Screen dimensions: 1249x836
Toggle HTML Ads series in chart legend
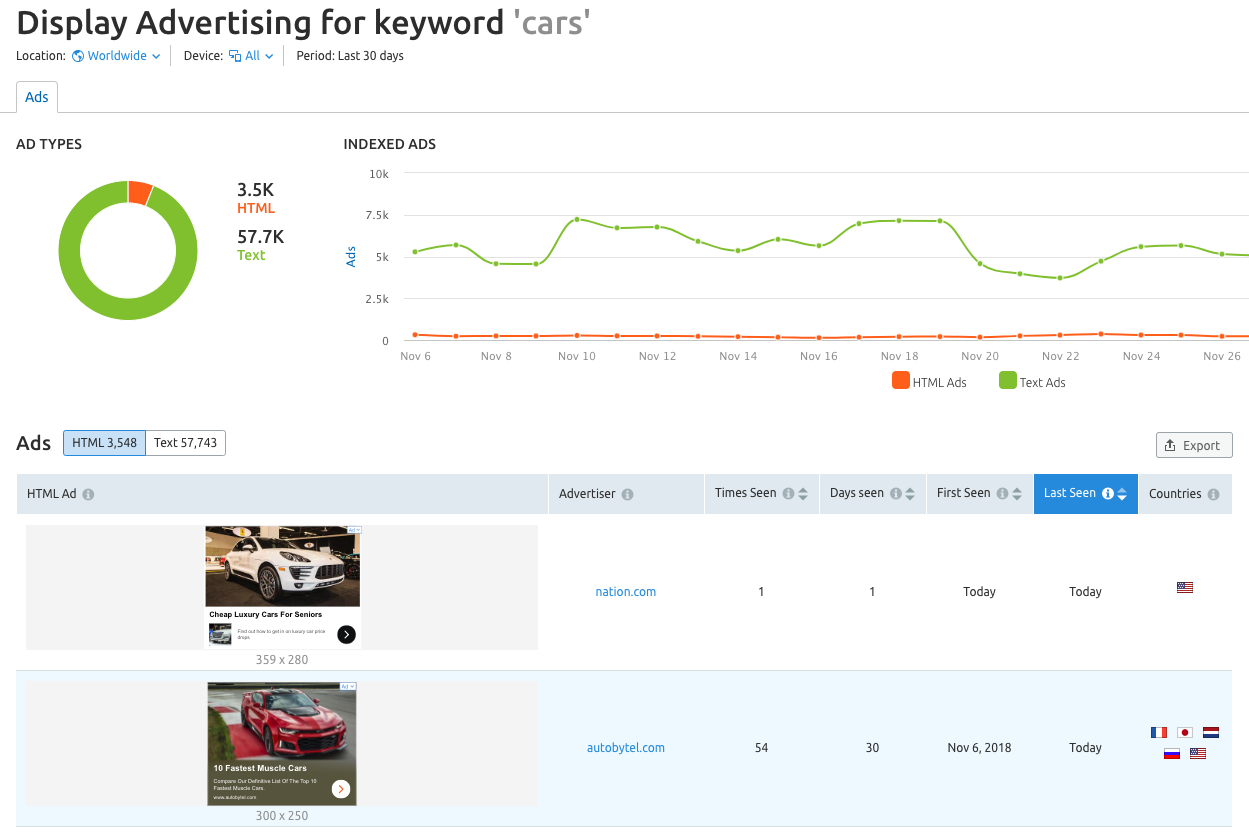click(929, 382)
